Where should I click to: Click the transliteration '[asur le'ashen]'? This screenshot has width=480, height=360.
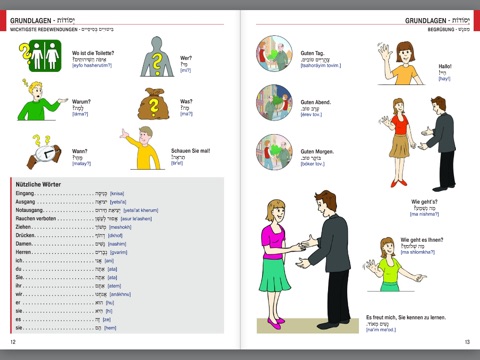(136, 219)
